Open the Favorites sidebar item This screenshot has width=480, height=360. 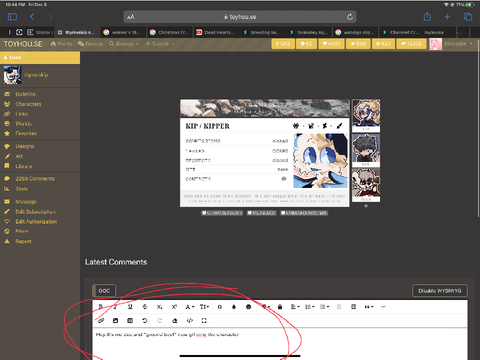[x=26, y=133]
